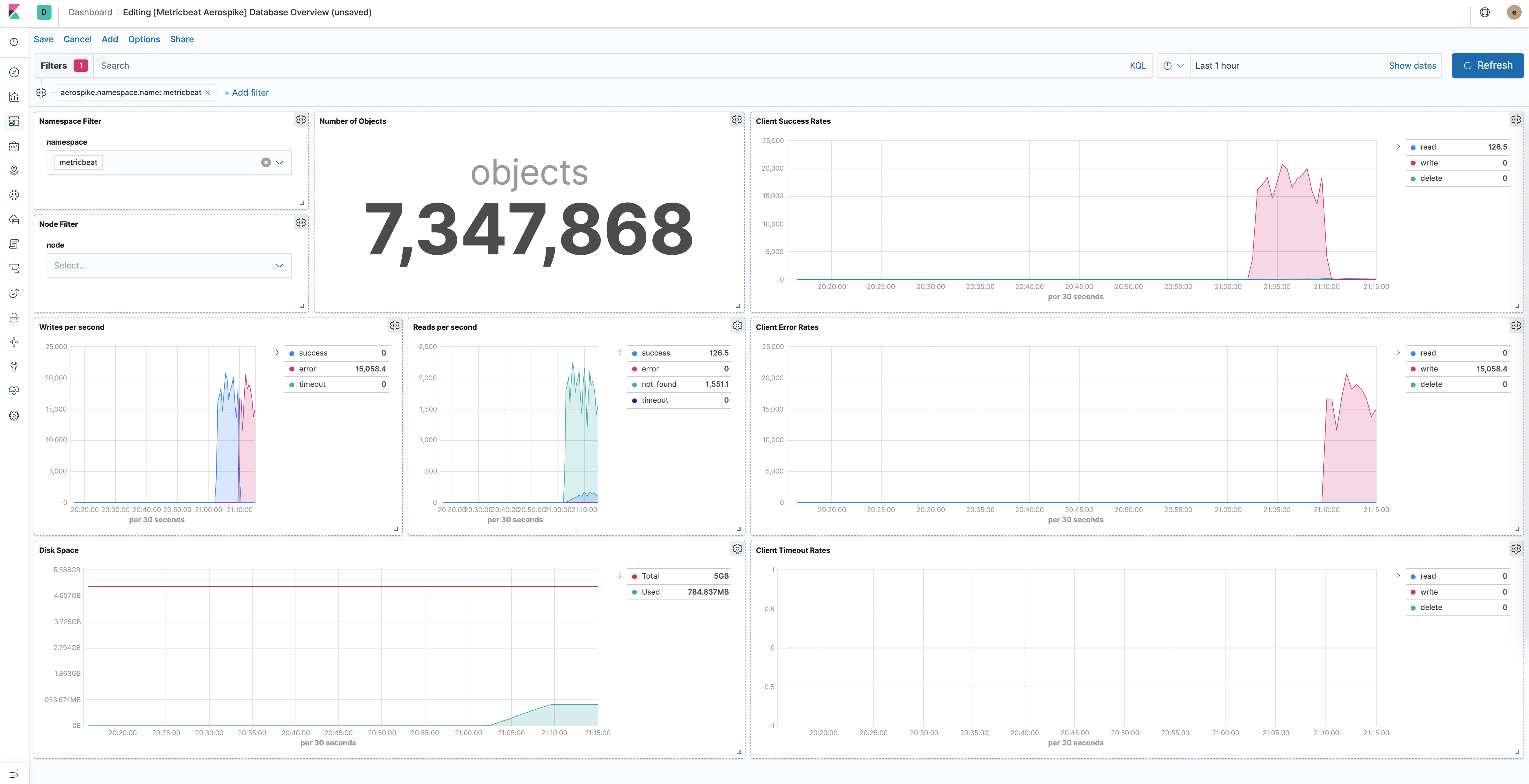
Task: Clear the metricbeat namespace selection with x button
Action: (x=265, y=162)
